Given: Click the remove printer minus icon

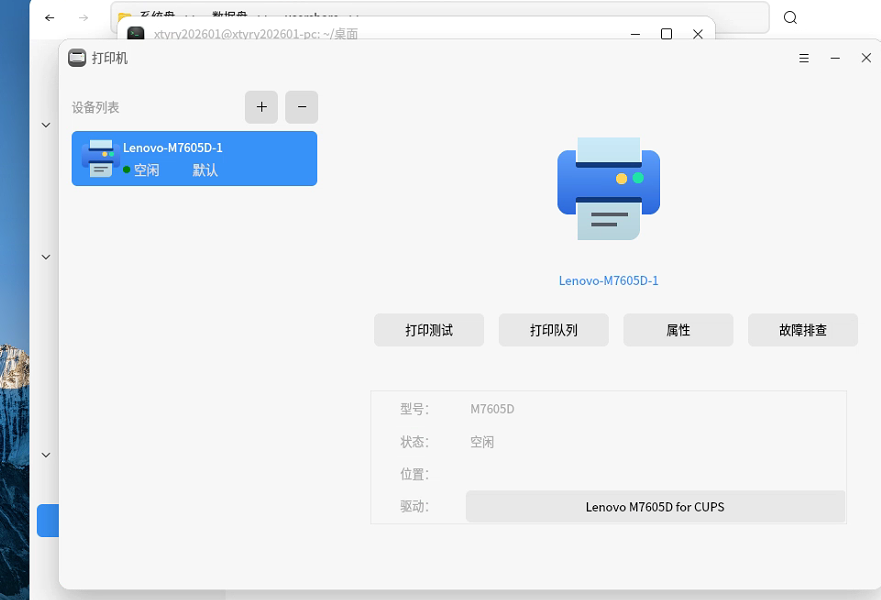Looking at the screenshot, I should pyautogui.click(x=301, y=107).
